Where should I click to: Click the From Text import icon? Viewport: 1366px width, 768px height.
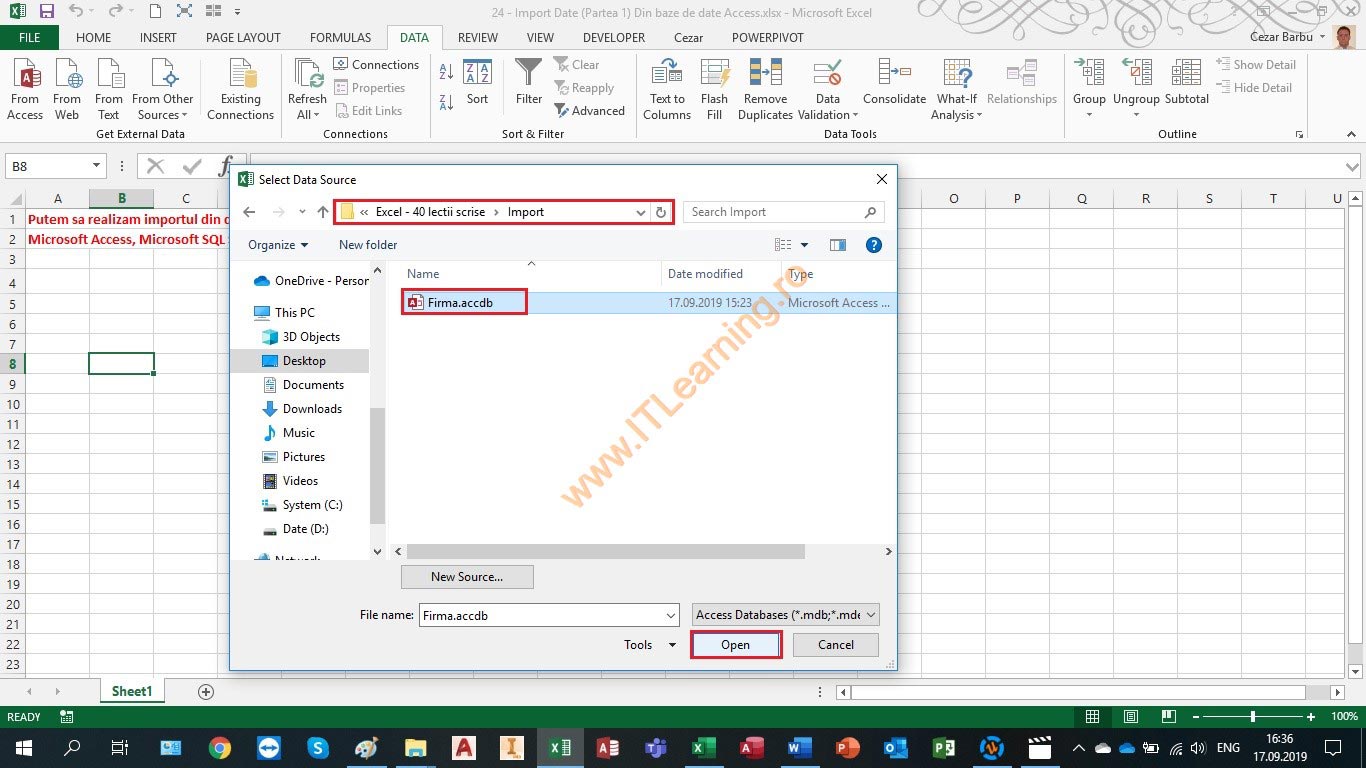pos(109,89)
